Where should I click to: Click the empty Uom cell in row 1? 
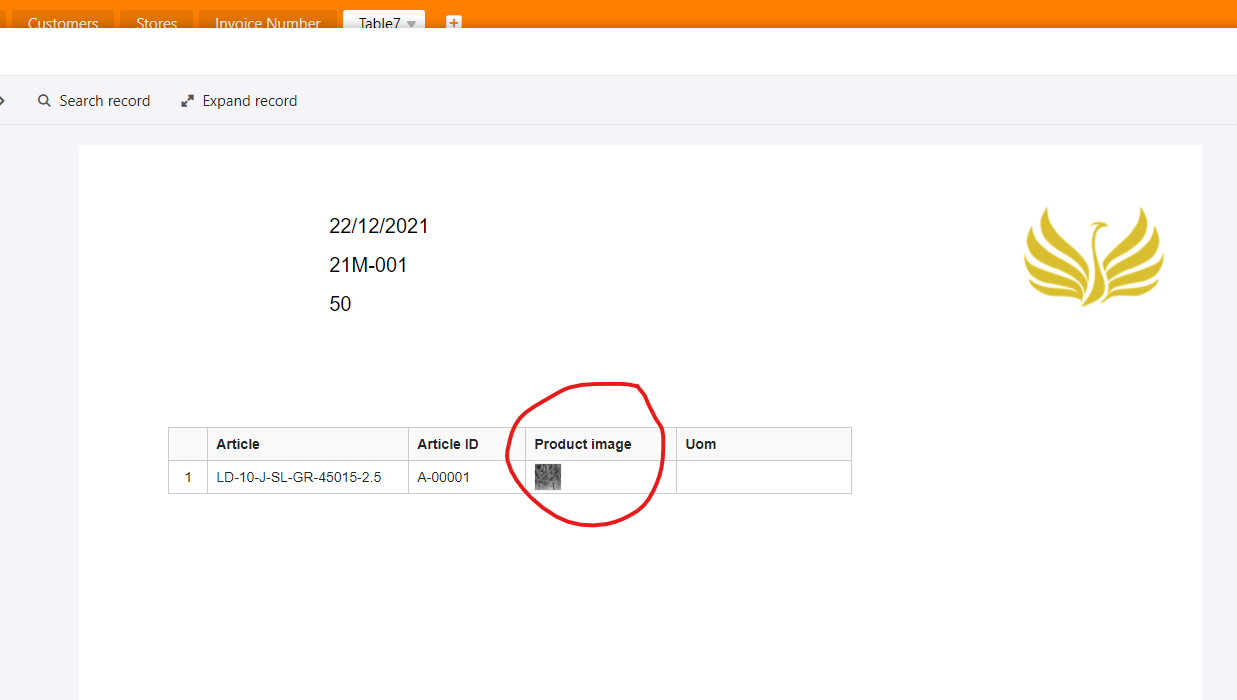763,477
